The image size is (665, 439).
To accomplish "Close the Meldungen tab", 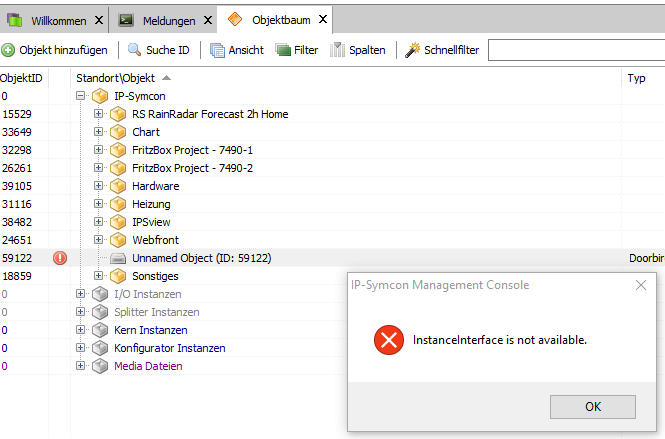I will tap(208, 20).
